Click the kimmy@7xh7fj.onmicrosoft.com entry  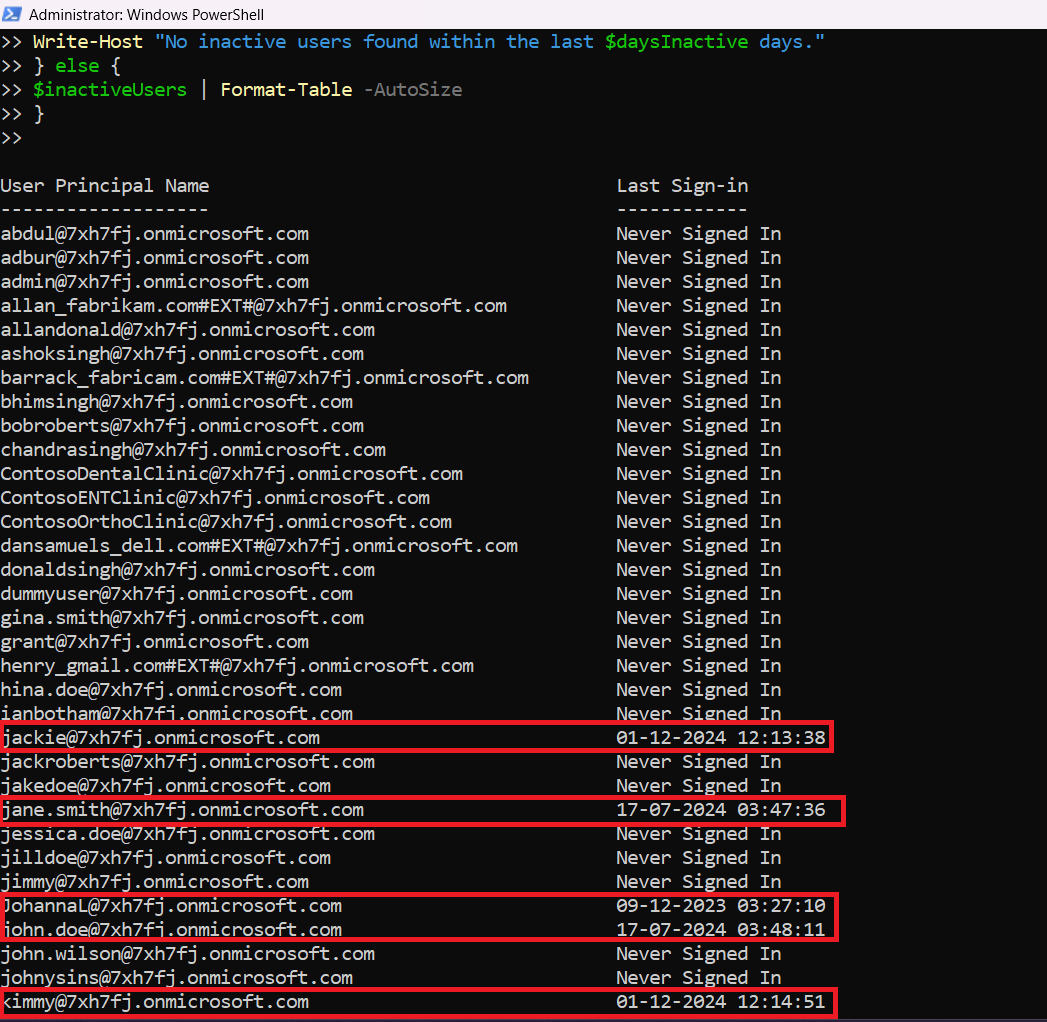(x=155, y=1002)
